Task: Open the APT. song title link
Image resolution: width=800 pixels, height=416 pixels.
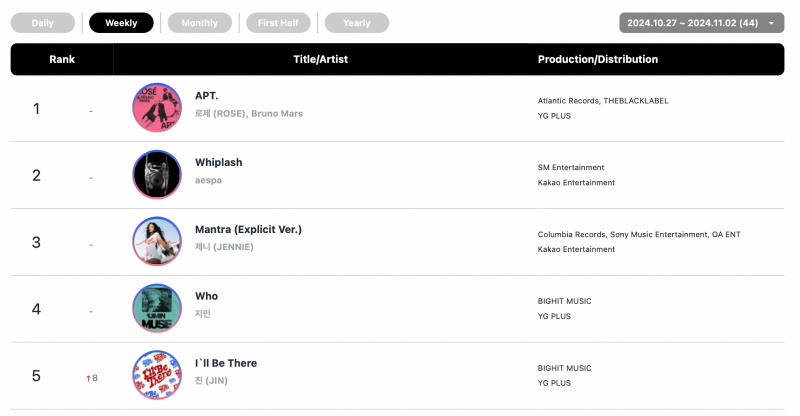Action: 207,96
